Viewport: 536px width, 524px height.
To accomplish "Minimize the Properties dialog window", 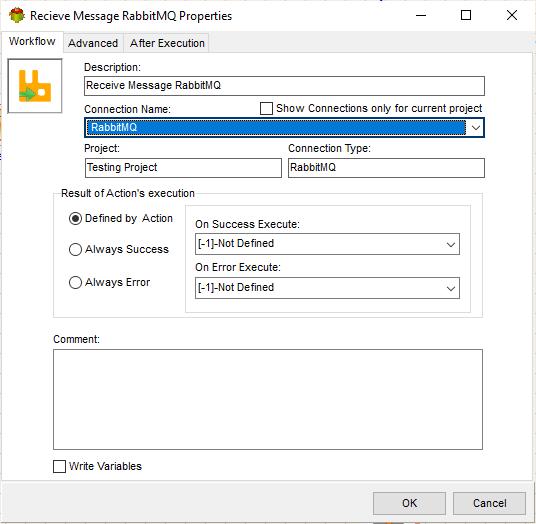I will (421, 15).
